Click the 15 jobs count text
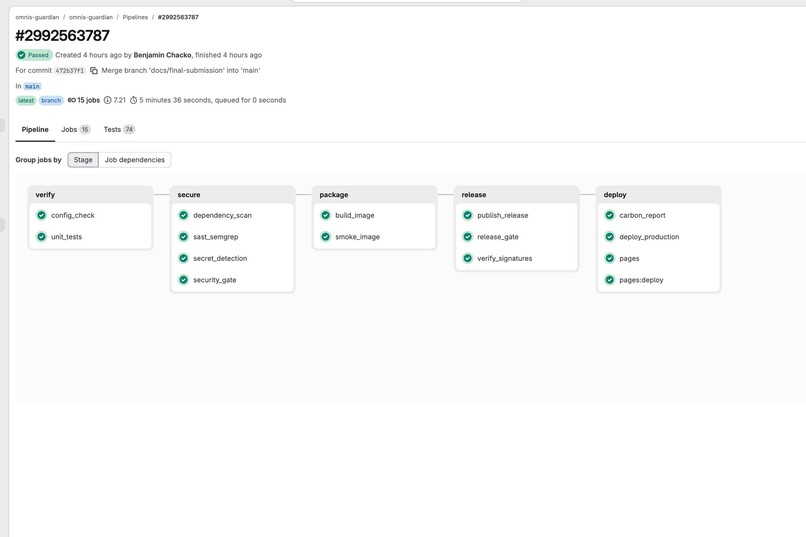 (x=88, y=100)
